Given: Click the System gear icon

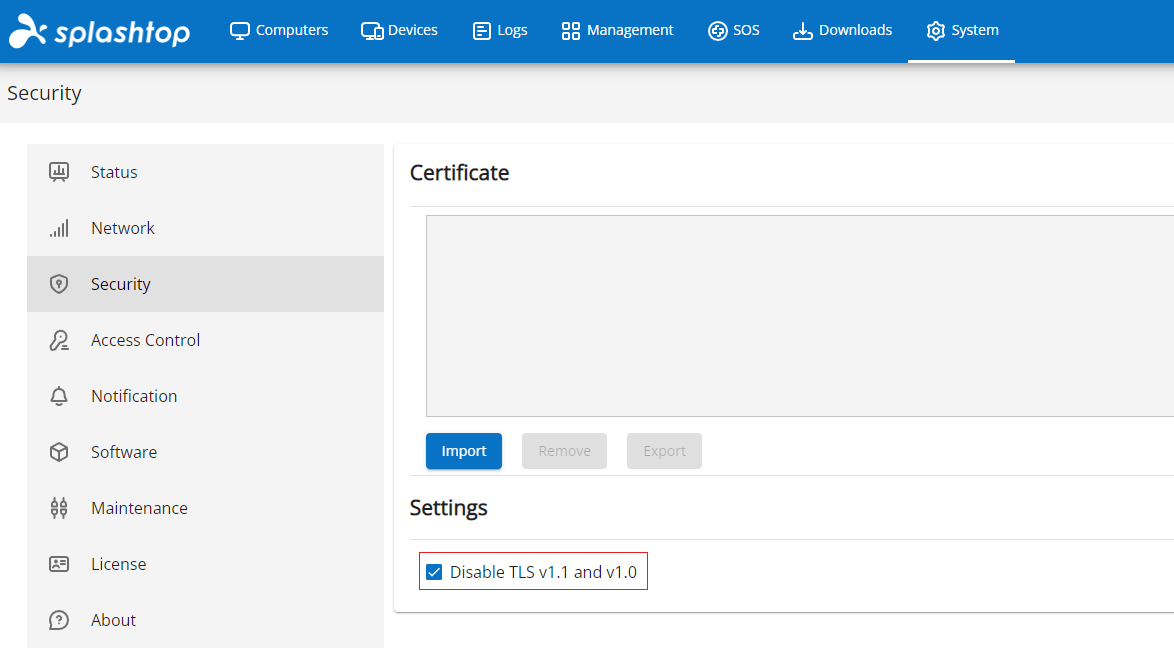Looking at the screenshot, I should [935, 31].
